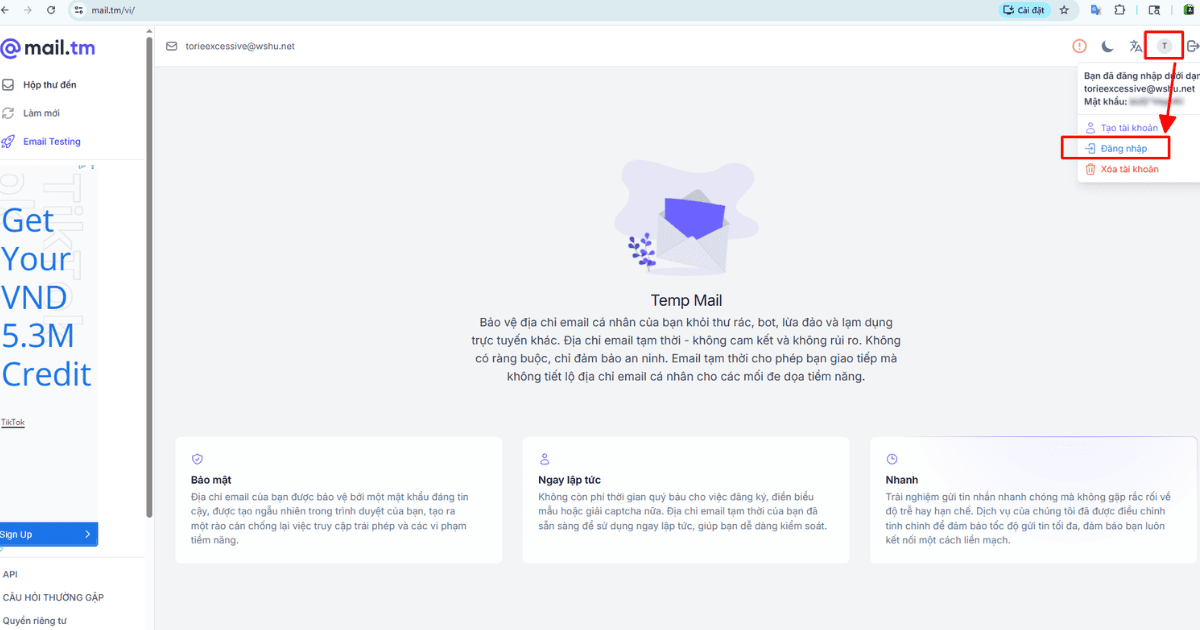Click the Temp Mail heading
This screenshot has width=1200, height=630.
[x=686, y=300]
